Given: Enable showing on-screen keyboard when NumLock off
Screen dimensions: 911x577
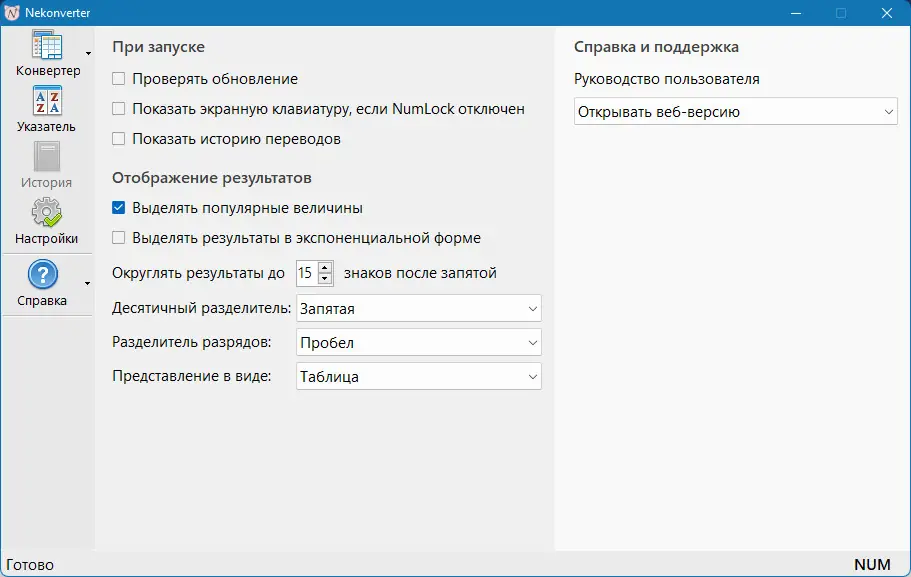Looking at the screenshot, I should tap(118, 108).
